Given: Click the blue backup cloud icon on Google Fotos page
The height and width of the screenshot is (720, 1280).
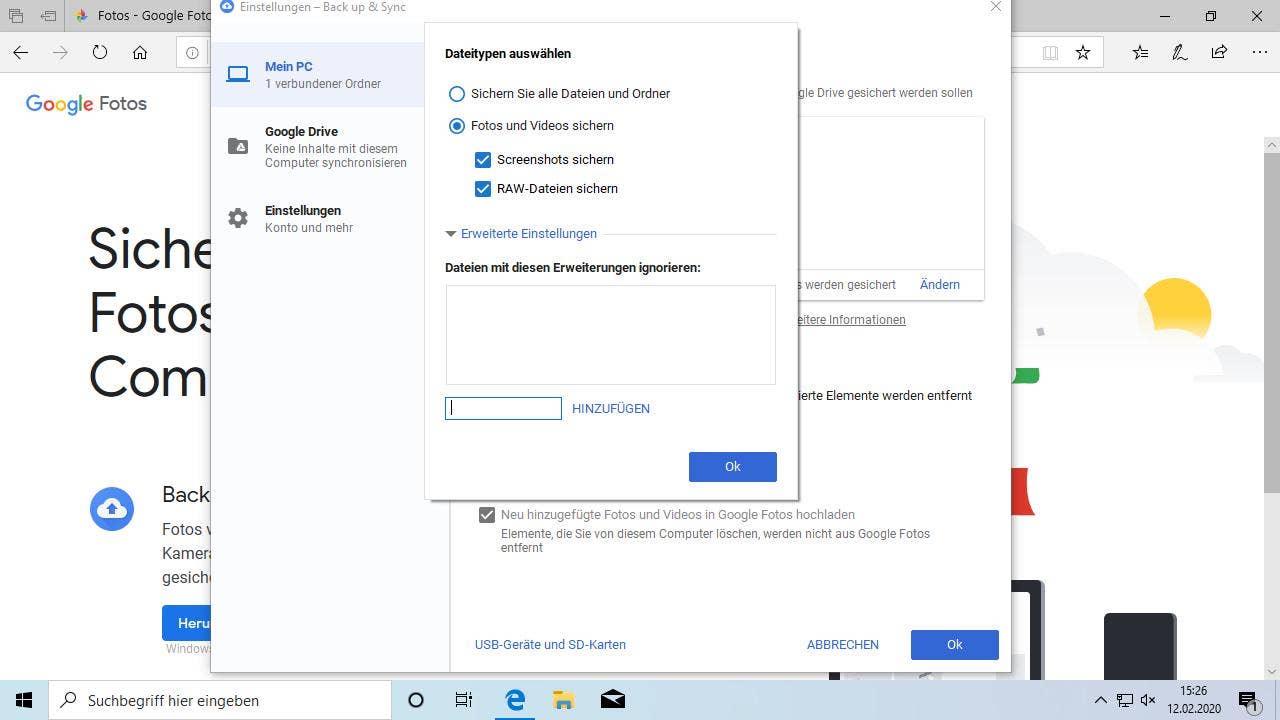Looking at the screenshot, I should pyautogui.click(x=112, y=509).
